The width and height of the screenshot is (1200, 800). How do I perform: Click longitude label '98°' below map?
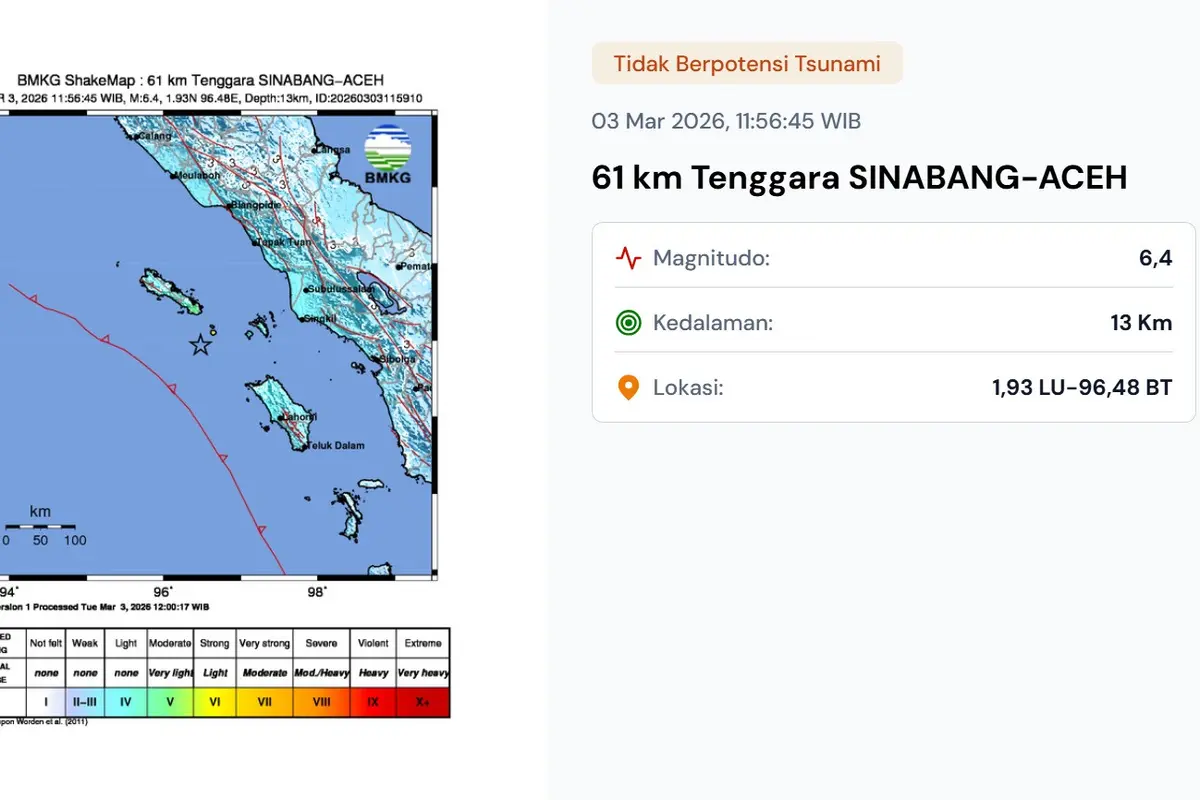pos(317,592)
